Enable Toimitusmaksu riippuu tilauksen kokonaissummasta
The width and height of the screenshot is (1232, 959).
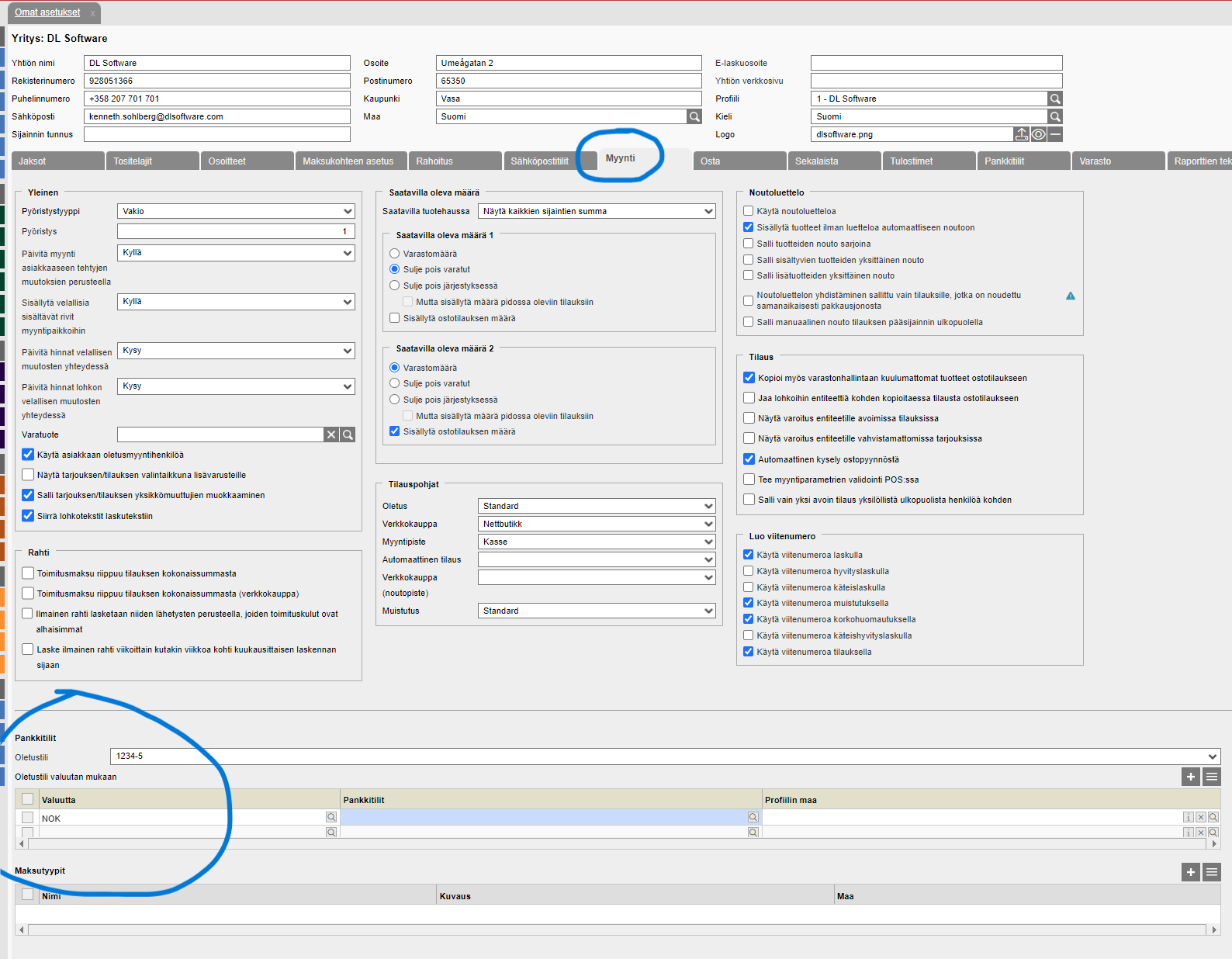28,573
